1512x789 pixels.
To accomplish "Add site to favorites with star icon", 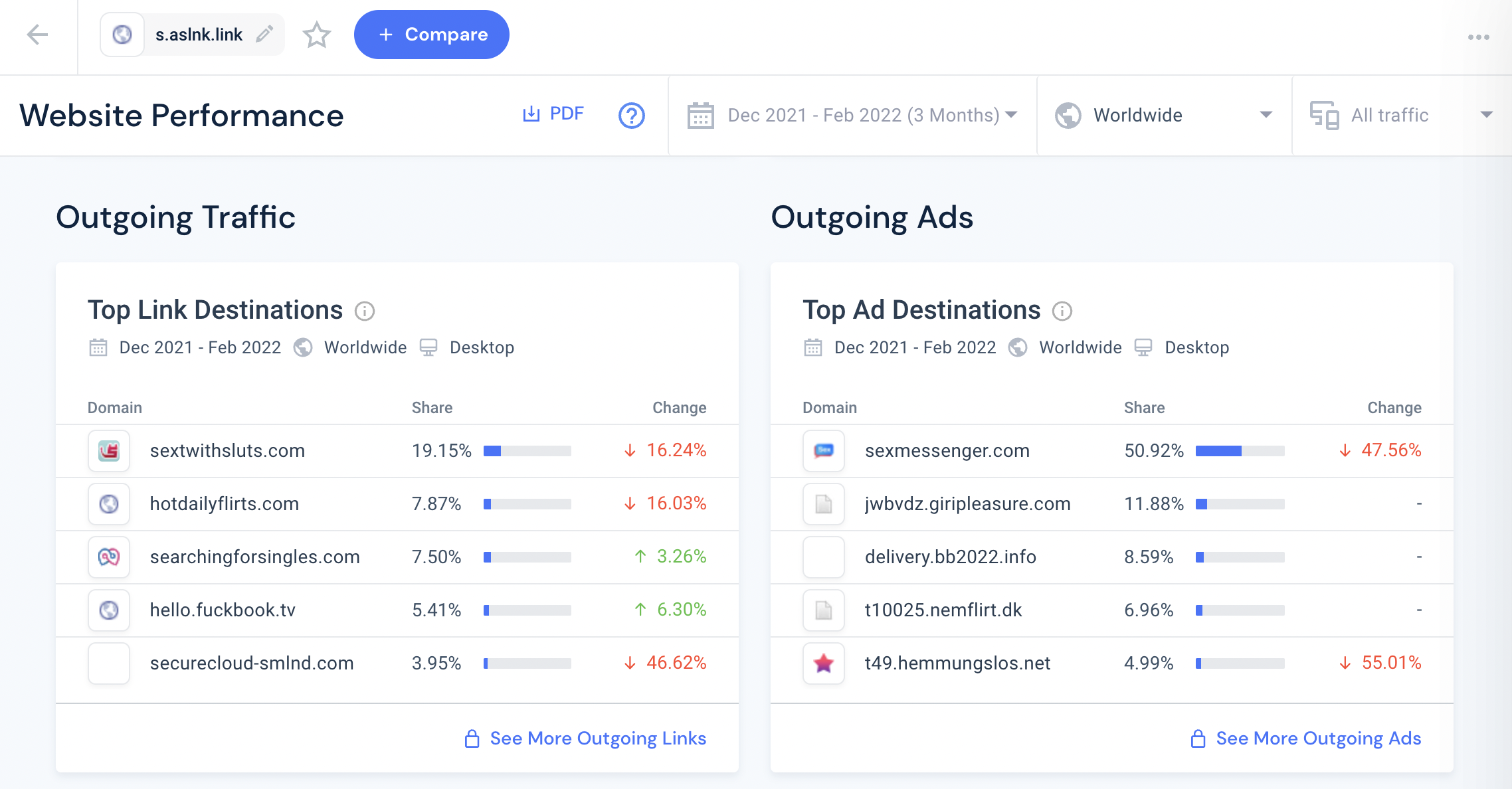I will [316, 35].
